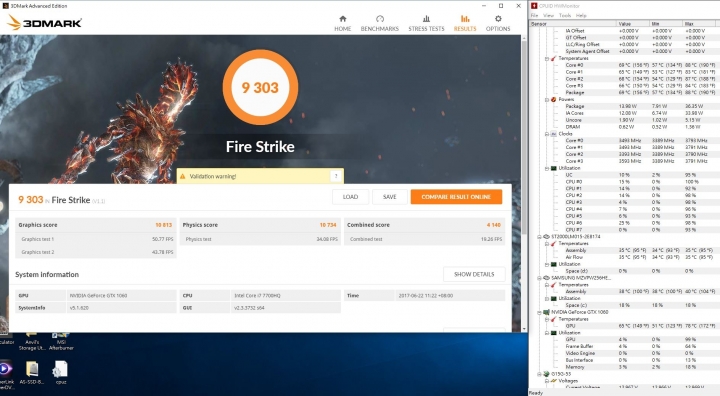720x396 pixels.
Task: Collapse the Clocks node in HWMonitor
Action: (x=547, y=134)
